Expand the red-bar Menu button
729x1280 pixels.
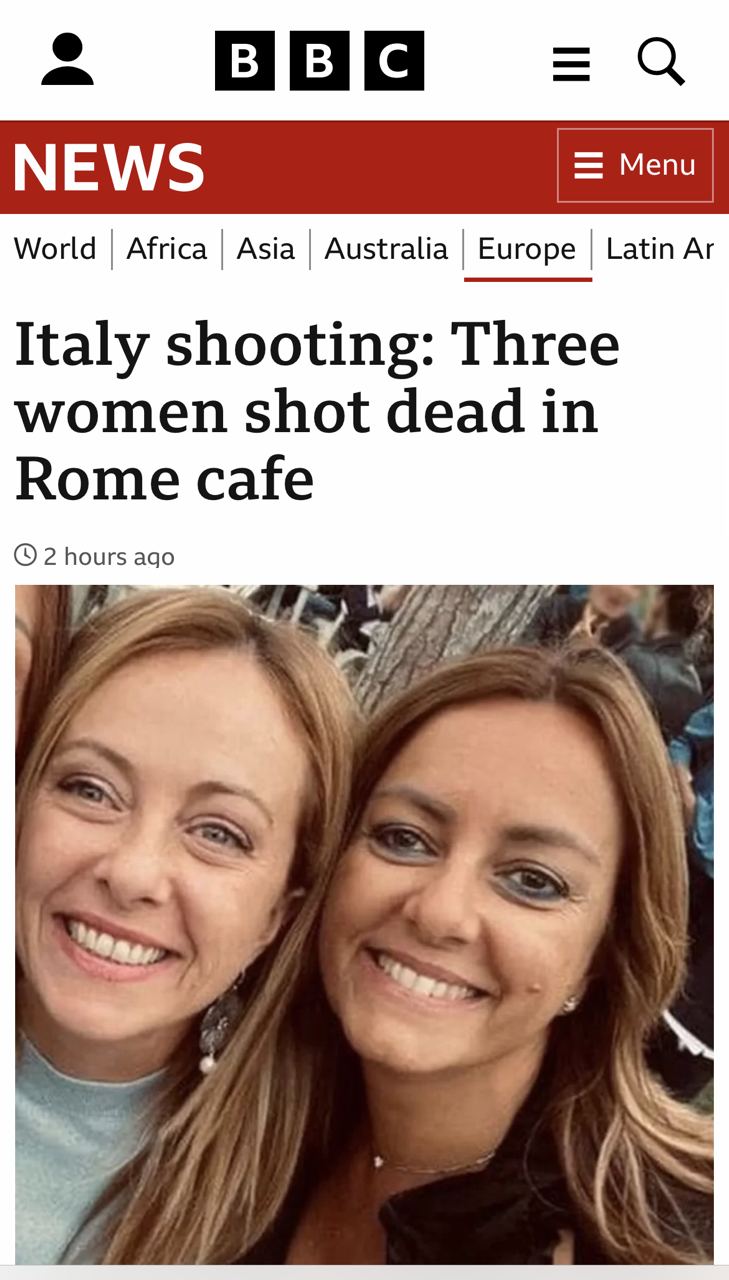635,165
